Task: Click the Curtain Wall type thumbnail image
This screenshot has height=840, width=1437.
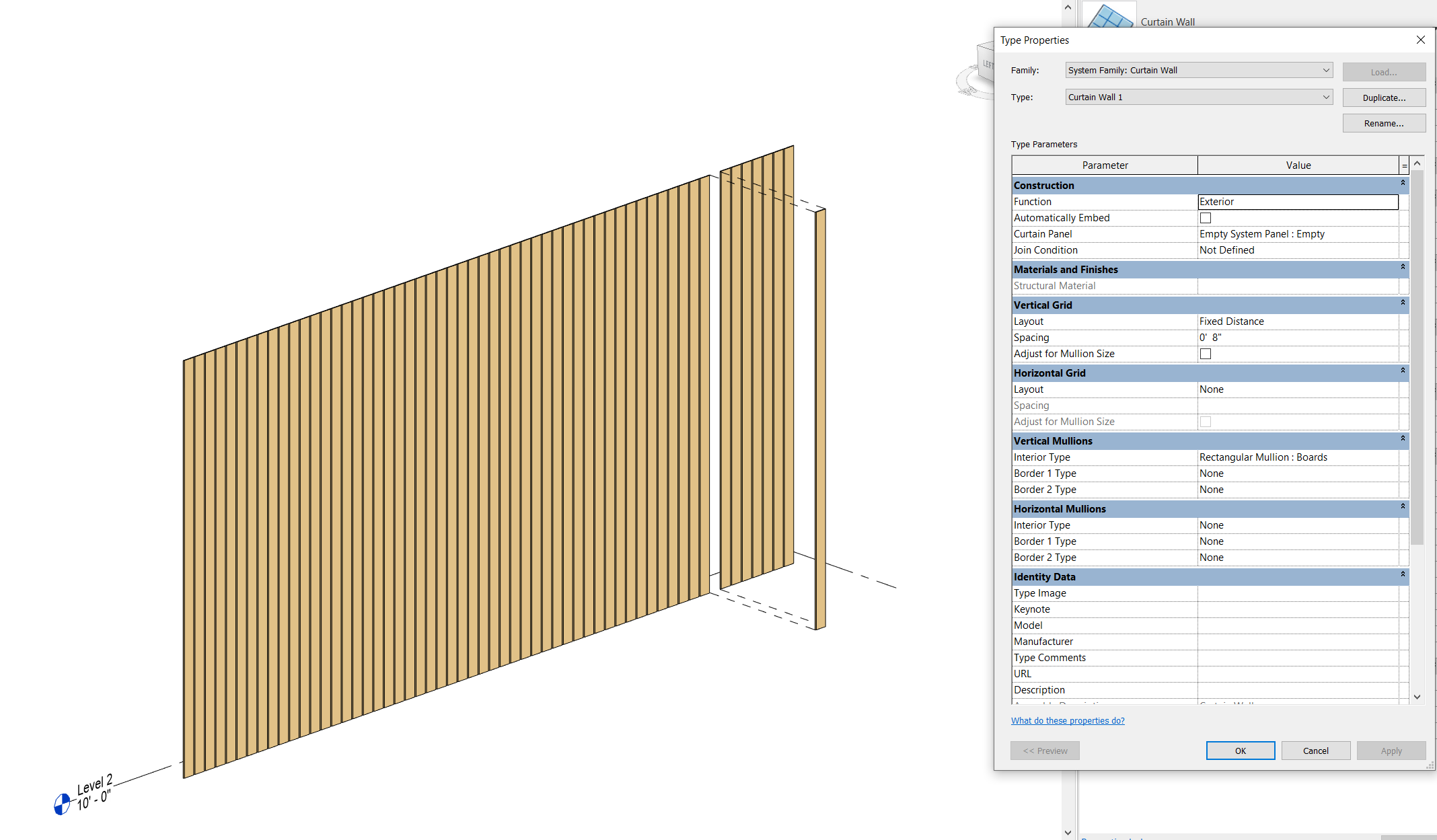Action: [1109, 15]
